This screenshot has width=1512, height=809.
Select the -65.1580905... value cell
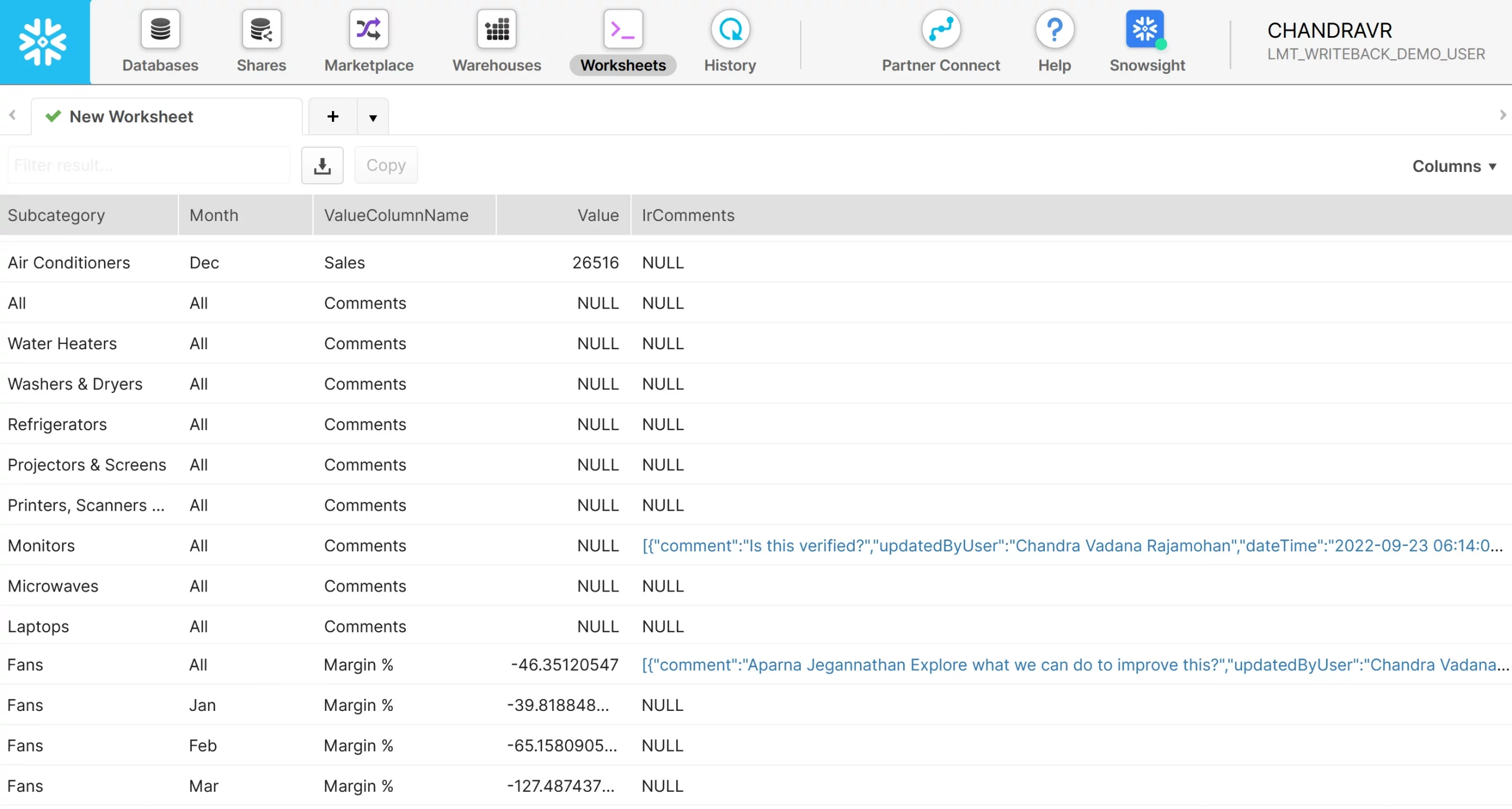pos(562,746)
